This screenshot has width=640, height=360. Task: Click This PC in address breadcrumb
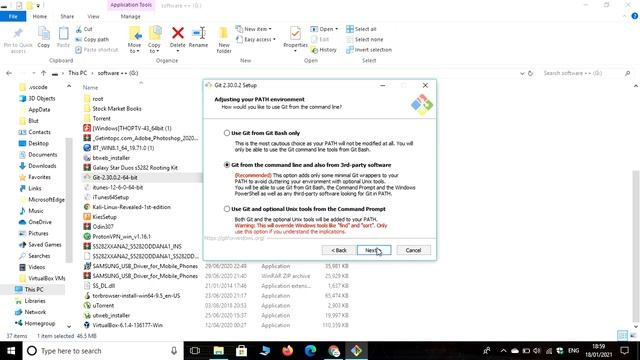78,73
